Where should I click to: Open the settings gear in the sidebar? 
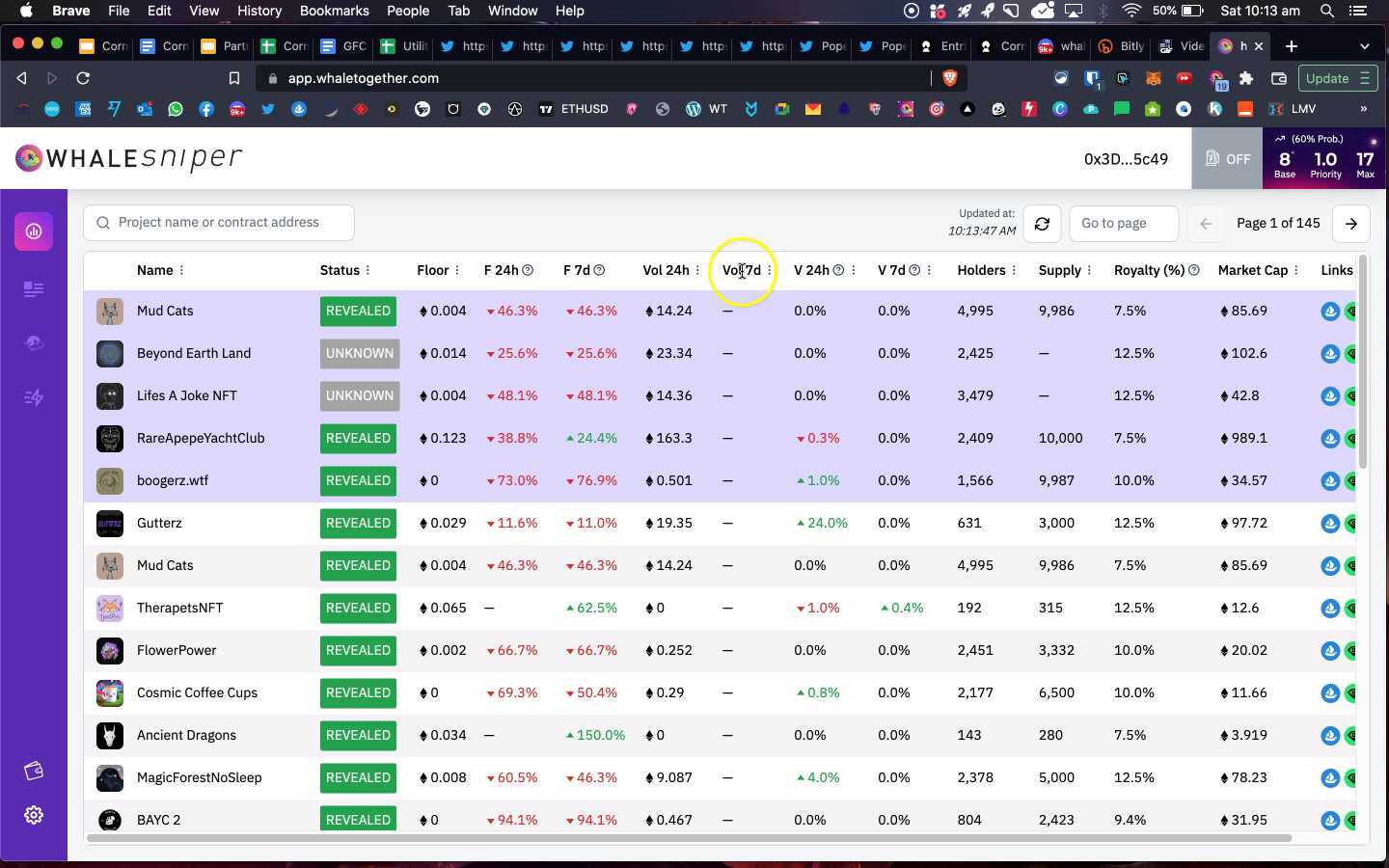point(34,815)
